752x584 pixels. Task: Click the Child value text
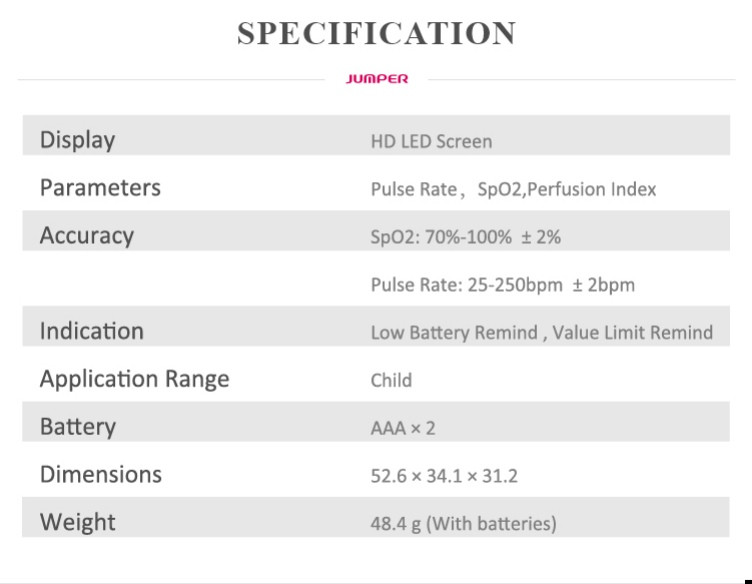391,380
